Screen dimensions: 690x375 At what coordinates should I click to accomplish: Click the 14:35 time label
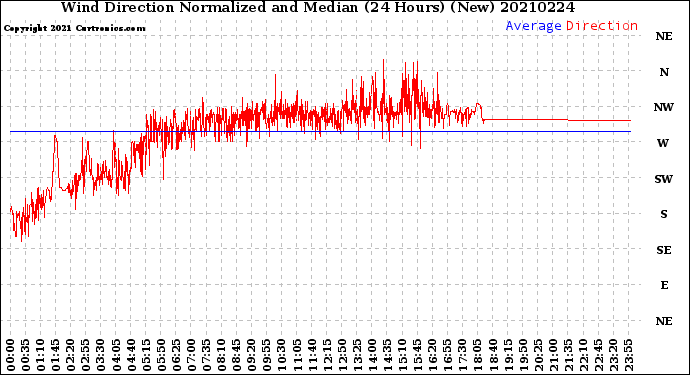pyautogui.click(x=387, y=355)
